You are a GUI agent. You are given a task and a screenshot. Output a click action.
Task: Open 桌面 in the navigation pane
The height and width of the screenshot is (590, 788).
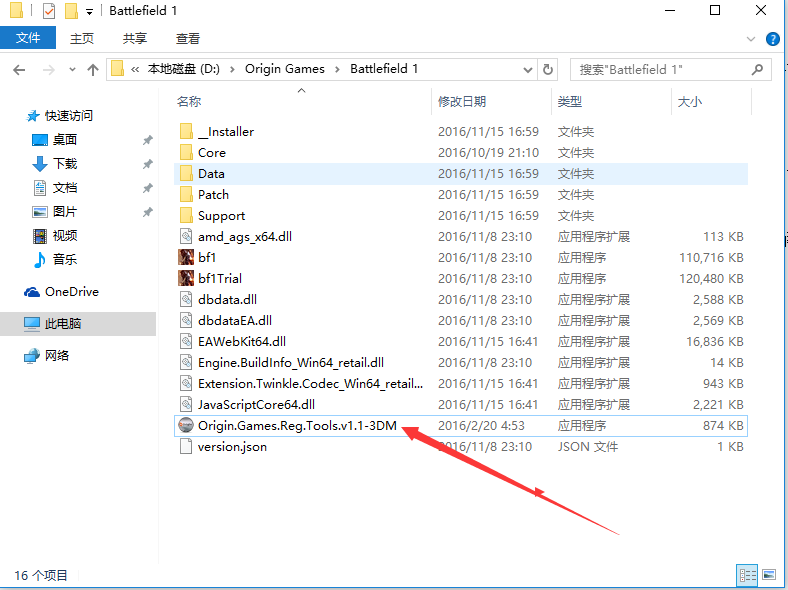click(65, 140)
